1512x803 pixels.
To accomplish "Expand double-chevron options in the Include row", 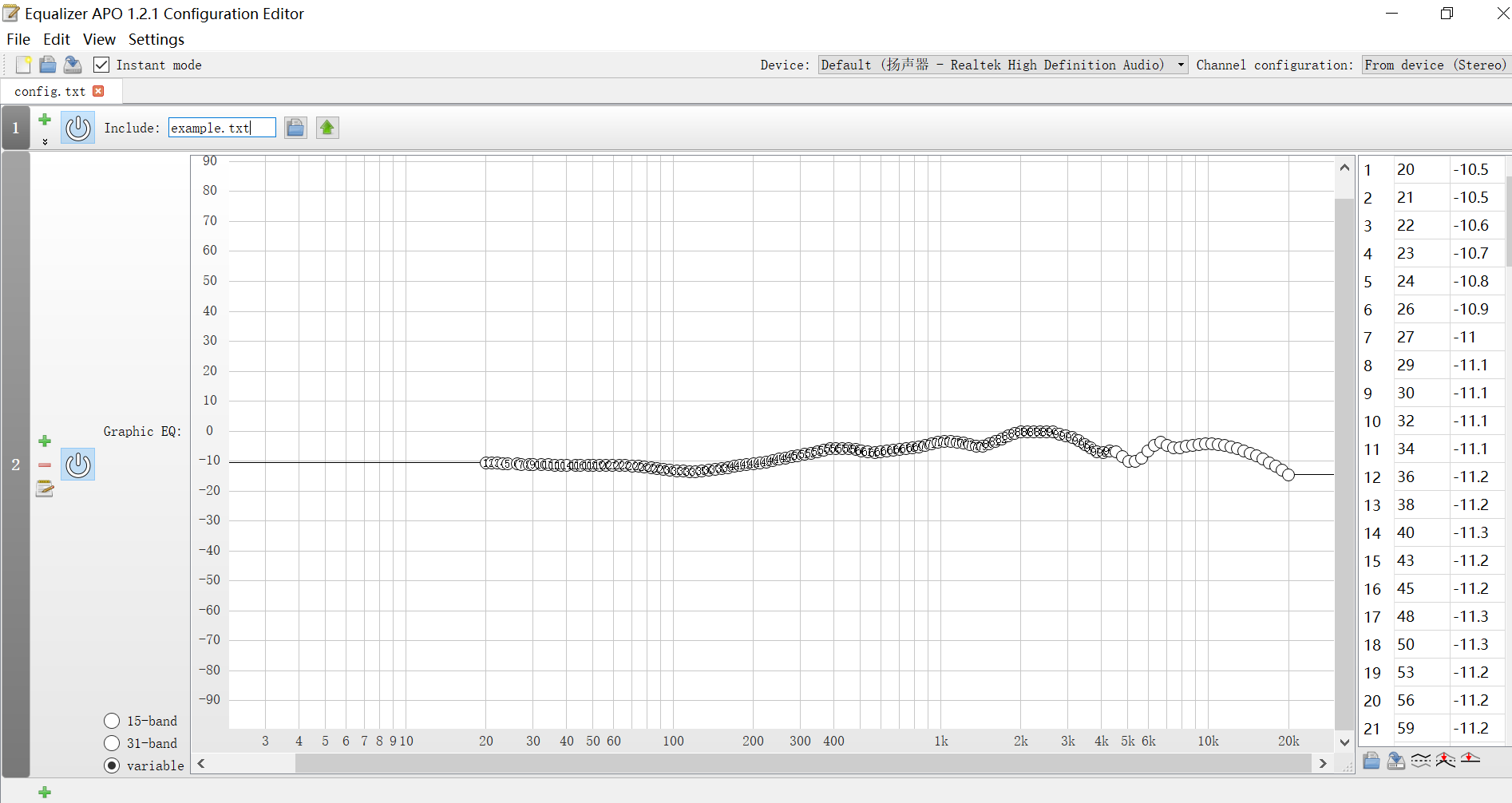I will (45, 141).
